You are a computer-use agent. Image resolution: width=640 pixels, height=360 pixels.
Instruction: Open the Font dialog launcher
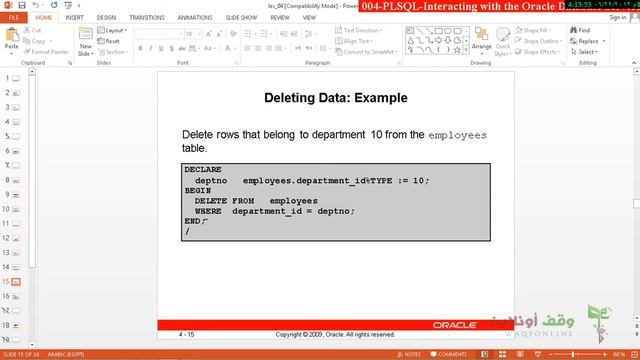pos(237,63)
